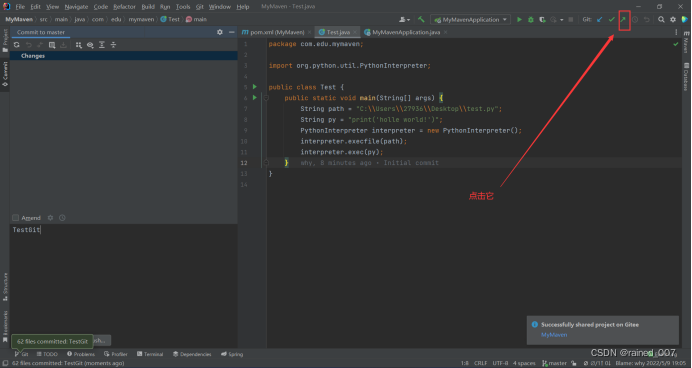This screenshot has width=692, height=368.
Task: Open the Navigate menu
Action: pyautogui.click(x=76, y=7)
